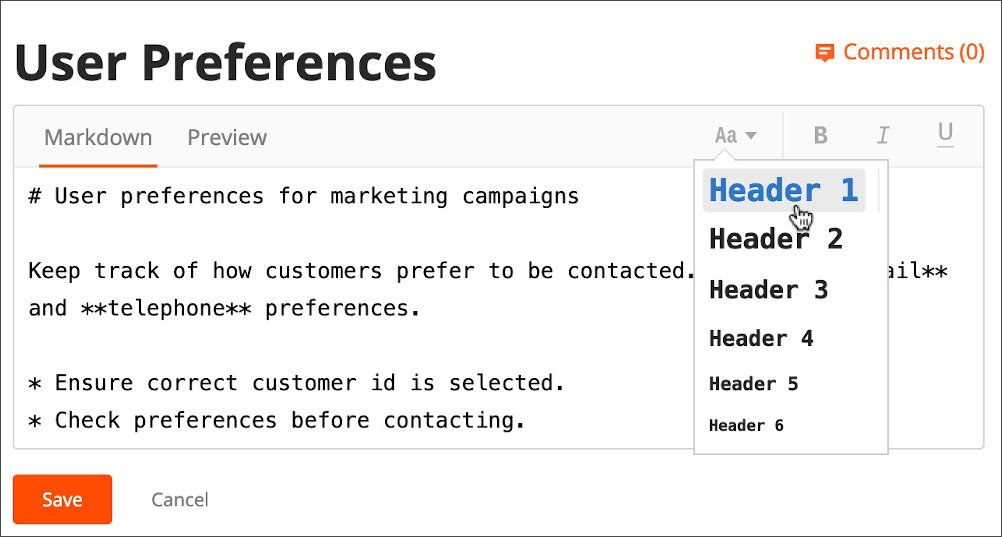Viewport: 1002px width, 537px height.
Task: Toggle bold formatting
Action: pyautogui.click(x=820, y=136)
